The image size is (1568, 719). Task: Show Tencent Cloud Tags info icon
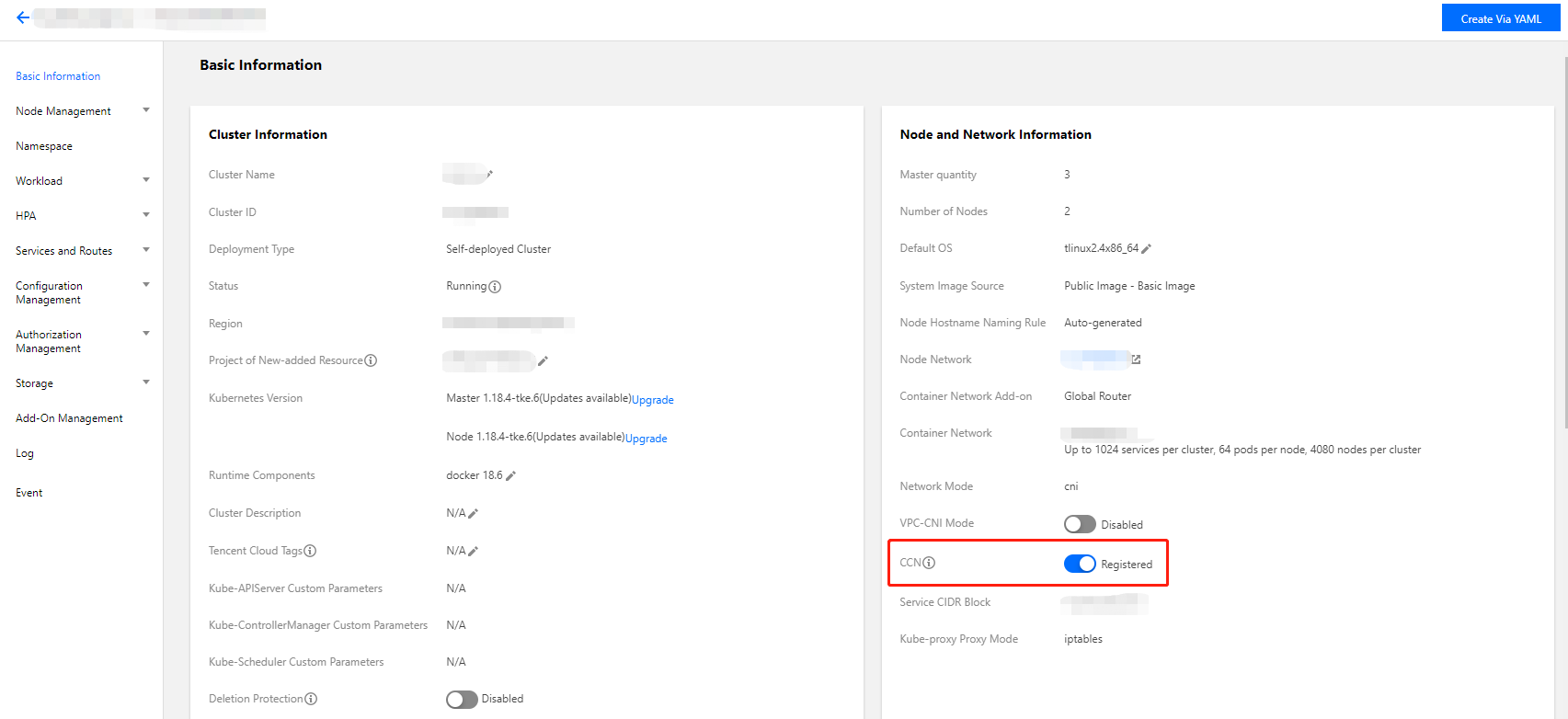[310, 551]
